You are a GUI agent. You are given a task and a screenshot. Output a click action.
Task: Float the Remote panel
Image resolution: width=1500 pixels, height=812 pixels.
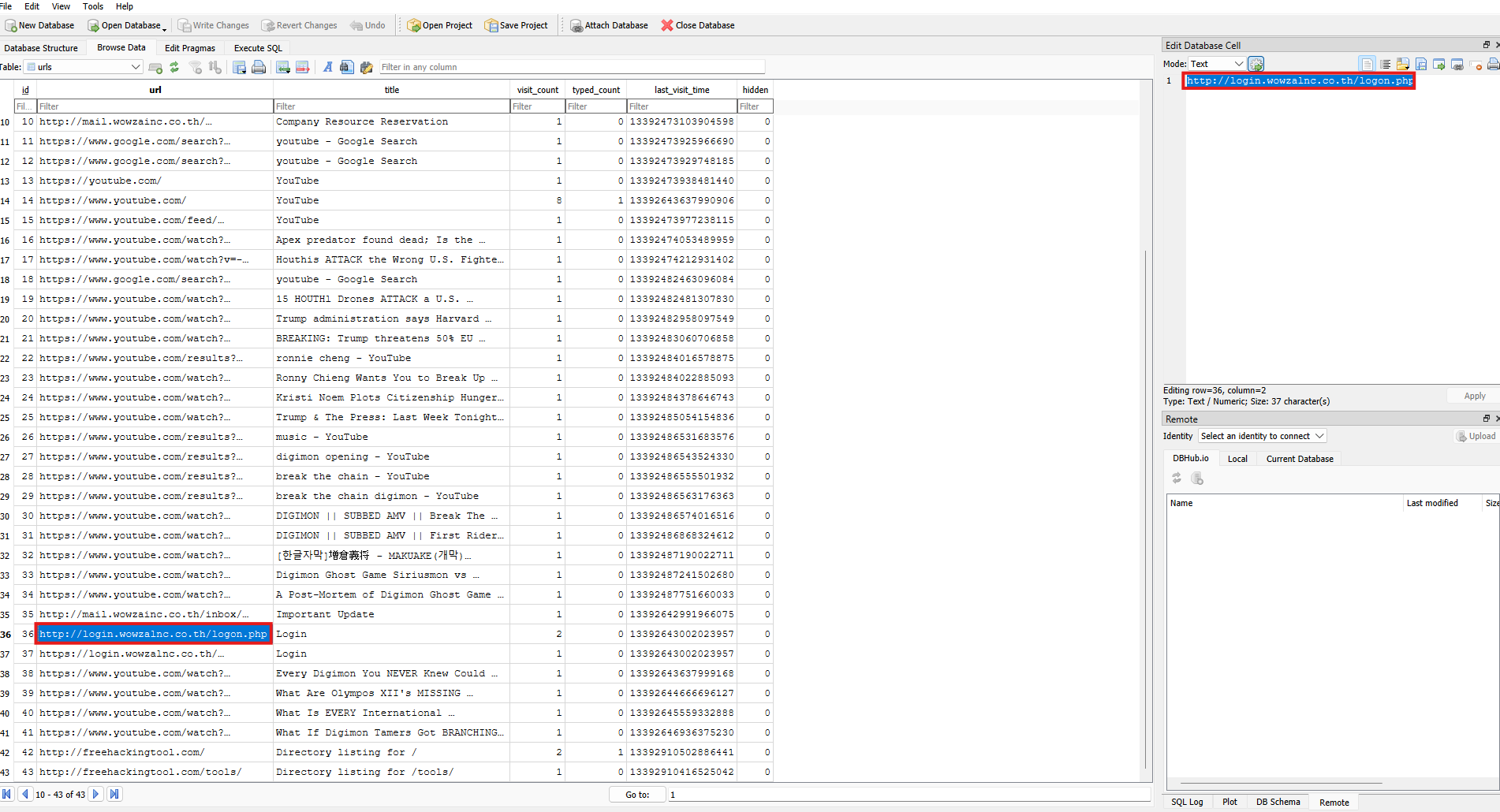pyautogui.click(x=1486, y=419)
